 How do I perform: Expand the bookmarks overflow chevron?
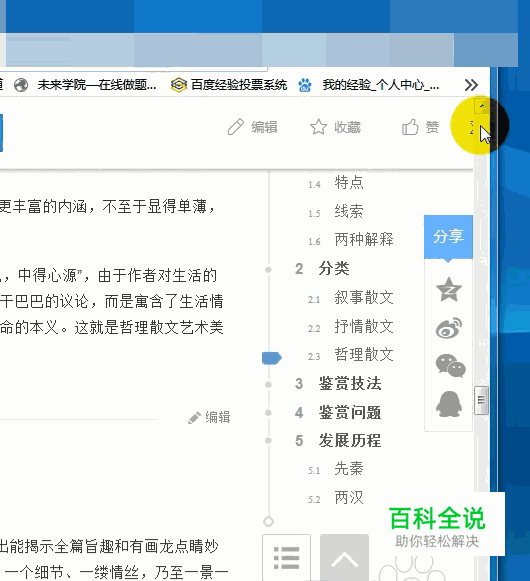(x=471, y=85)
